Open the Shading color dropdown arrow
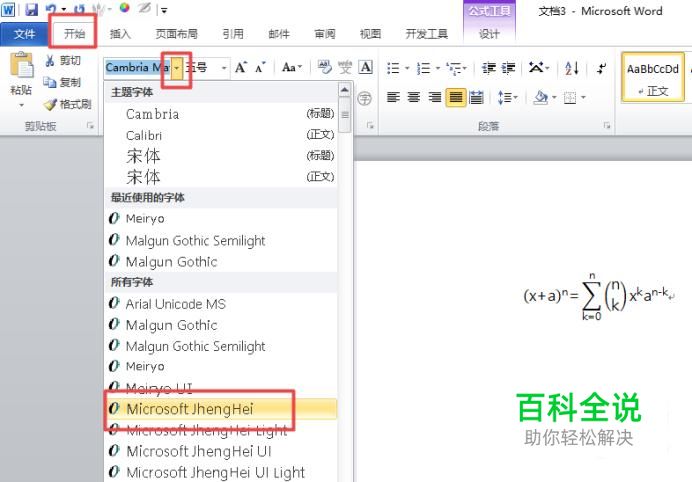The width and height of the screenshot is (692, 482). [554, 98]
